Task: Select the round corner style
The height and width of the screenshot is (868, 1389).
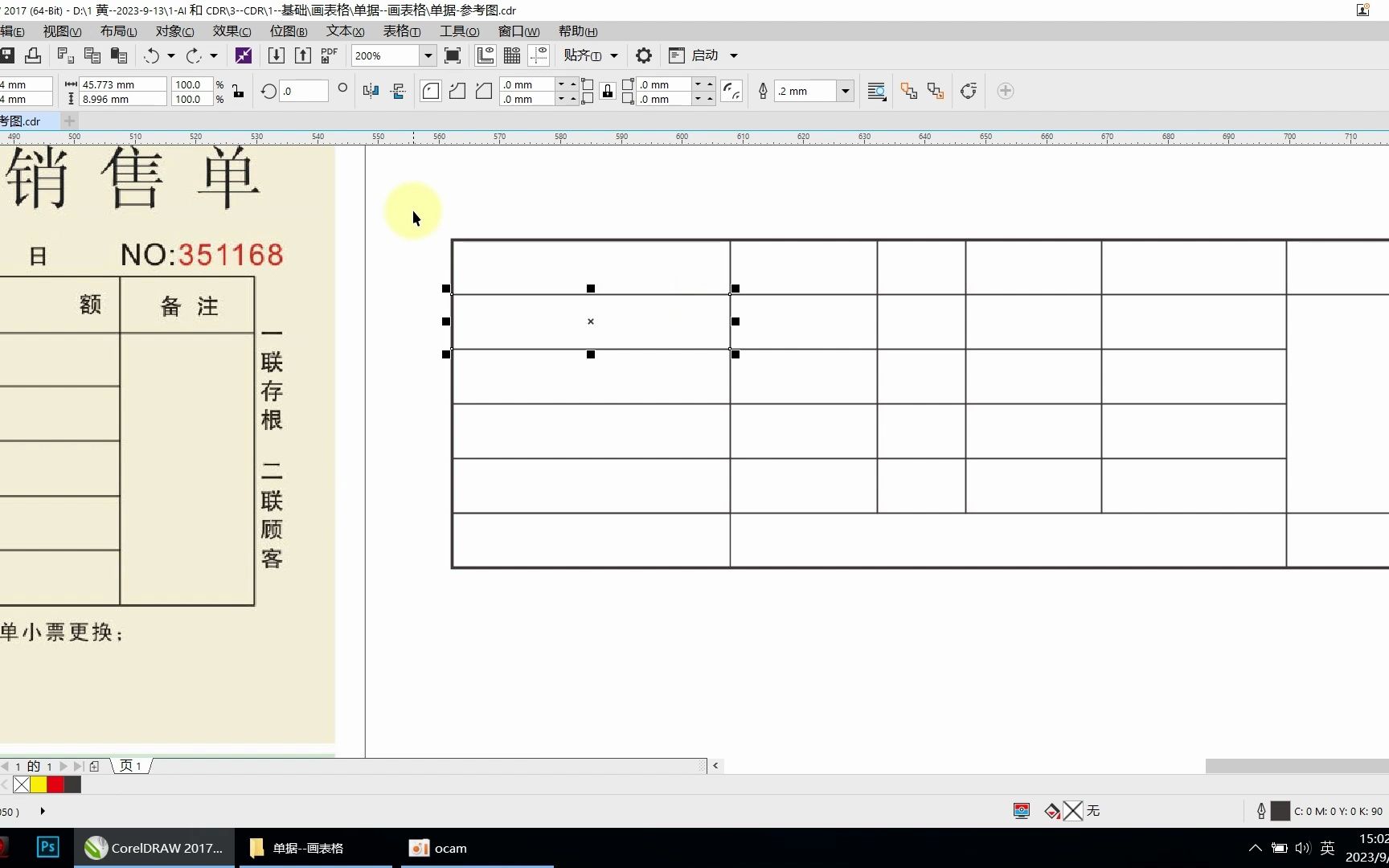Action: coord(431,91)
